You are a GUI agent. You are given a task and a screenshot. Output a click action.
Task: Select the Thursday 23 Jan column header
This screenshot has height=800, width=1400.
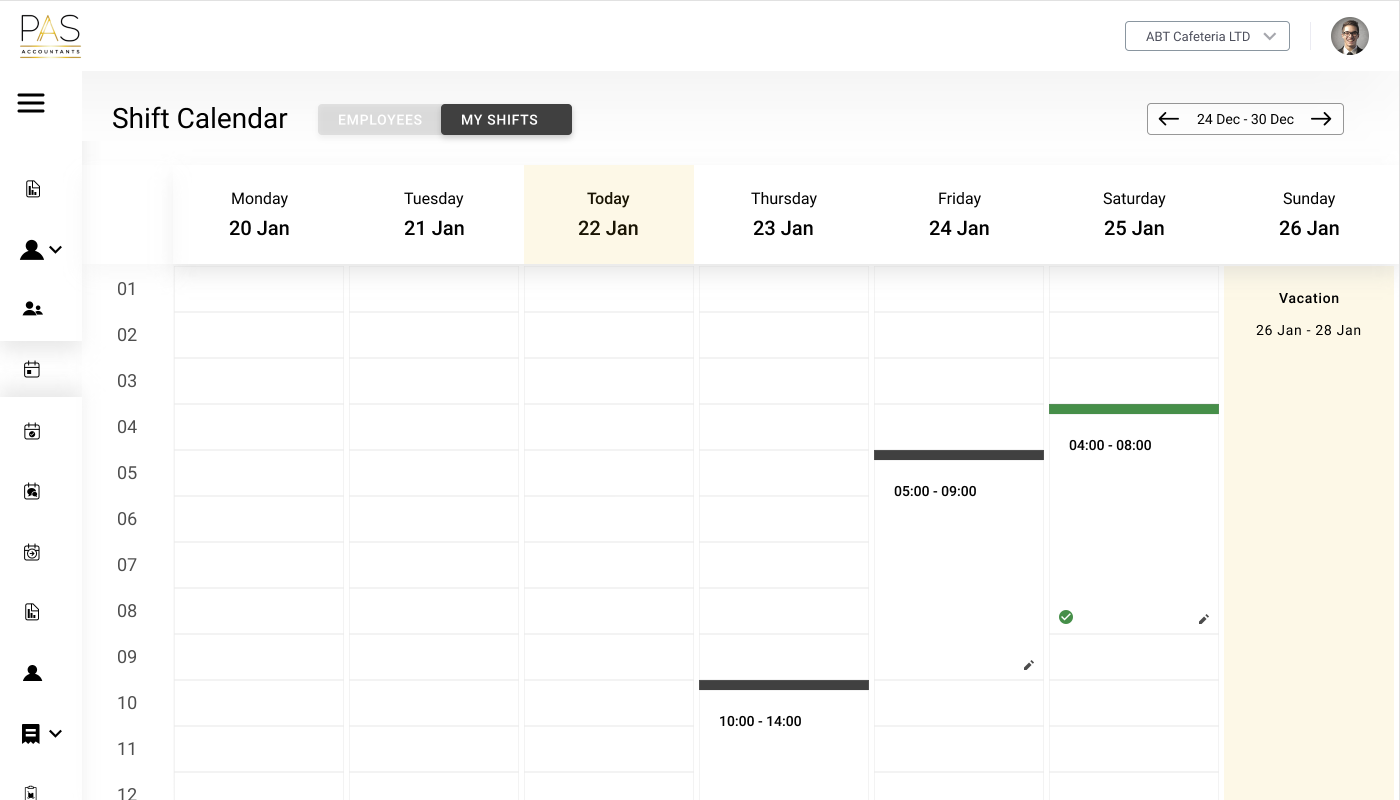[783, 214]
